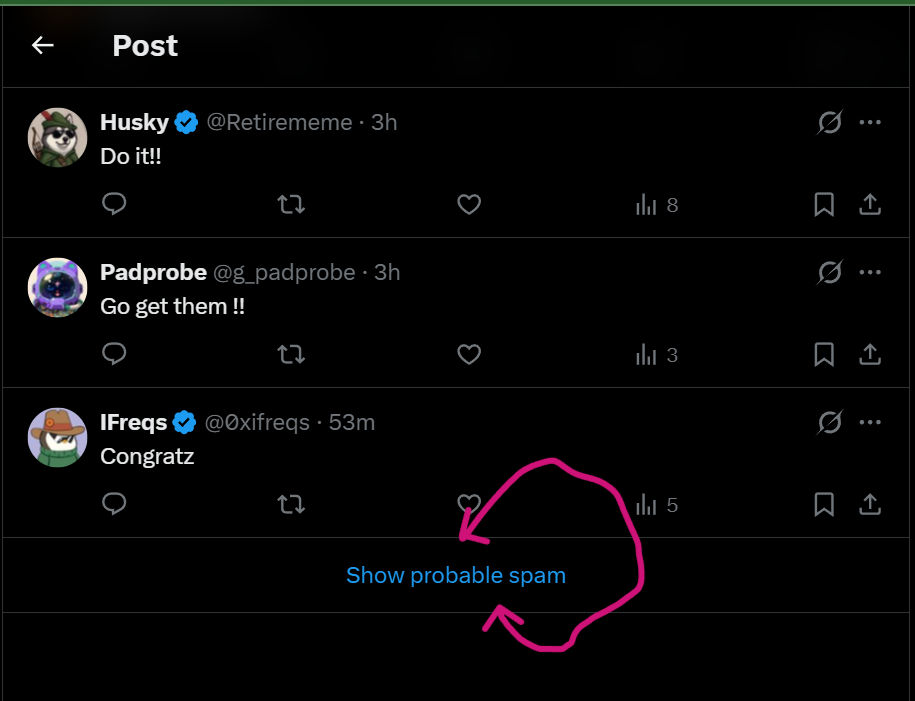Repost Padprobe's reply
The height and width of the screenshot is (701, 915).
291,354
